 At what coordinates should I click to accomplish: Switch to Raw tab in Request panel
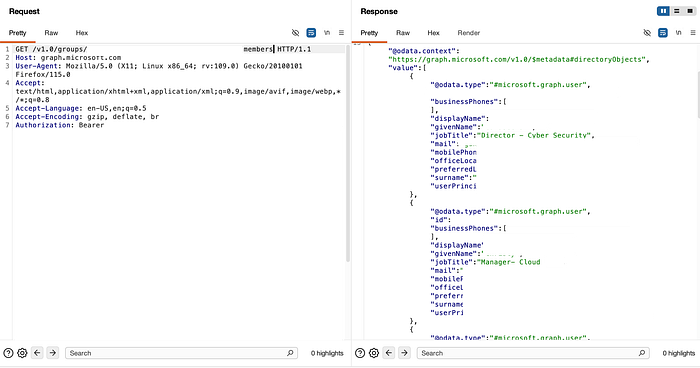click(51, 33)
